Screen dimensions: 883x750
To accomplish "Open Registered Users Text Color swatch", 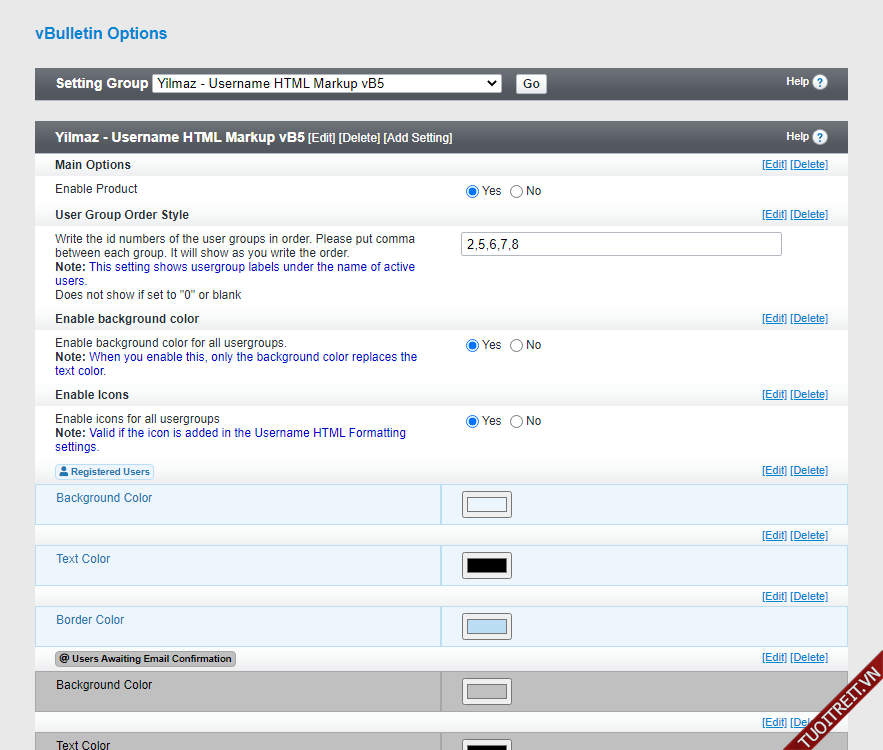I will (x=487, y=565).
